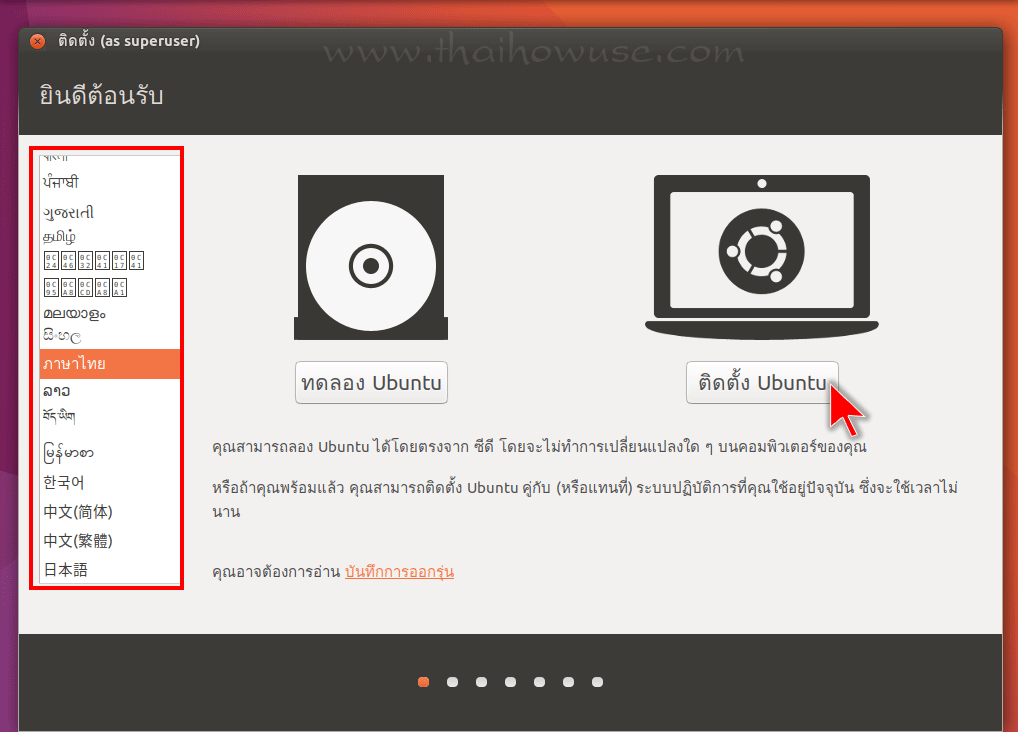
Task: Click the ทดลอง Ubuntu button
Action: click(371, 383)
